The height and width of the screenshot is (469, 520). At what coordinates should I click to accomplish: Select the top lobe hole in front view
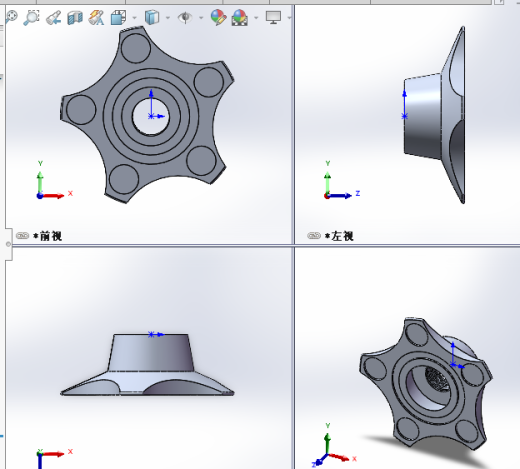point(135,48)
